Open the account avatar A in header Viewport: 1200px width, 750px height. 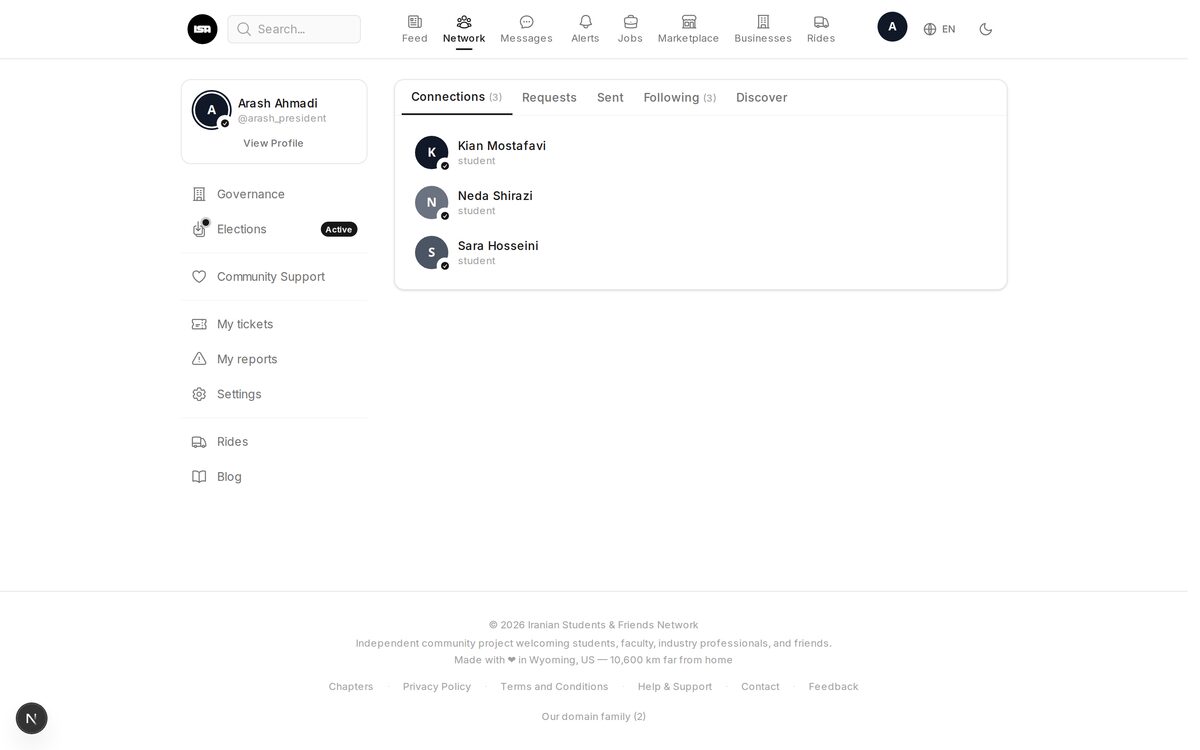point(892,27)
